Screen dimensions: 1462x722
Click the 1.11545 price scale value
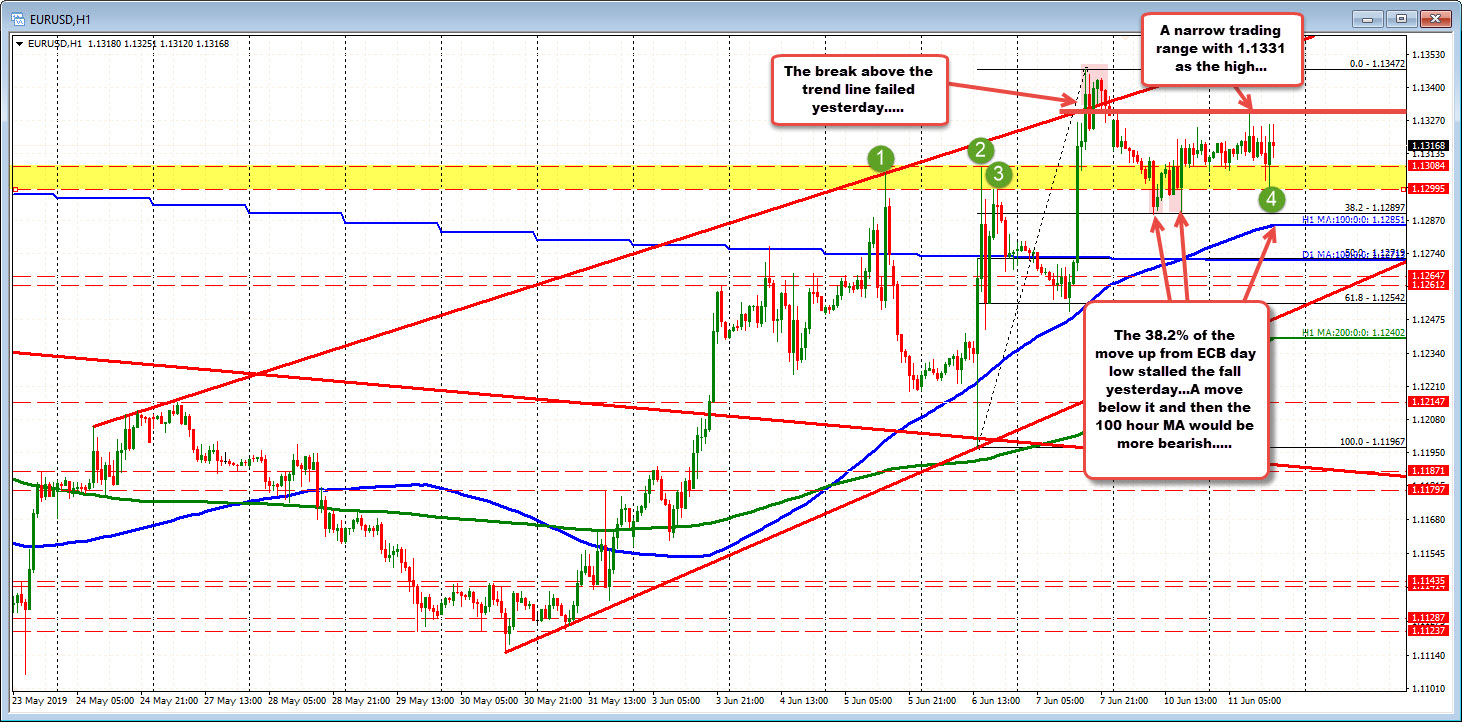point(1428,553)
